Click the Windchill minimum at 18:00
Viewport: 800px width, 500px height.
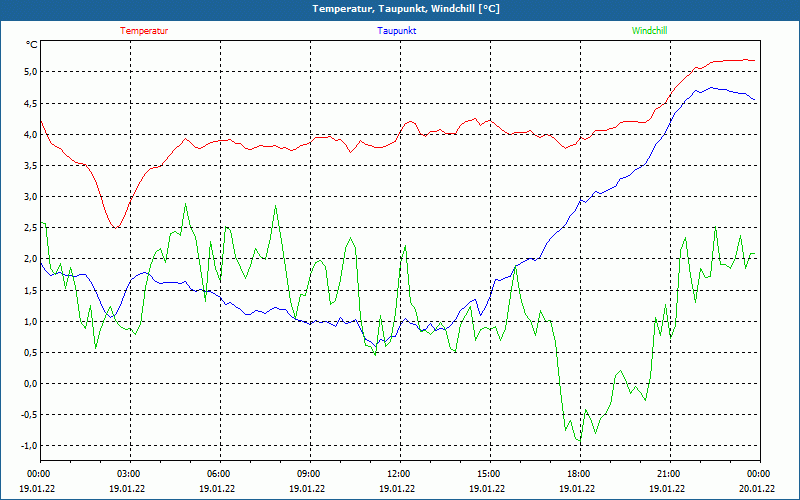click(580, 441)
